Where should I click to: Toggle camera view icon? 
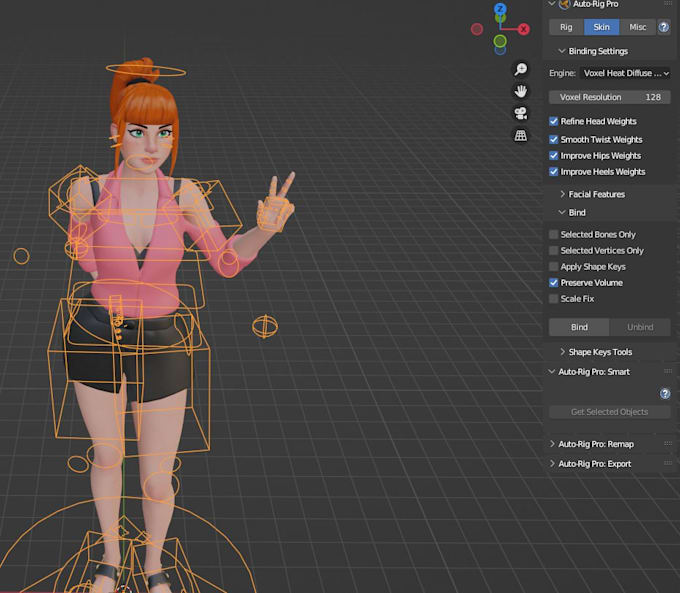tap(520, 113)
